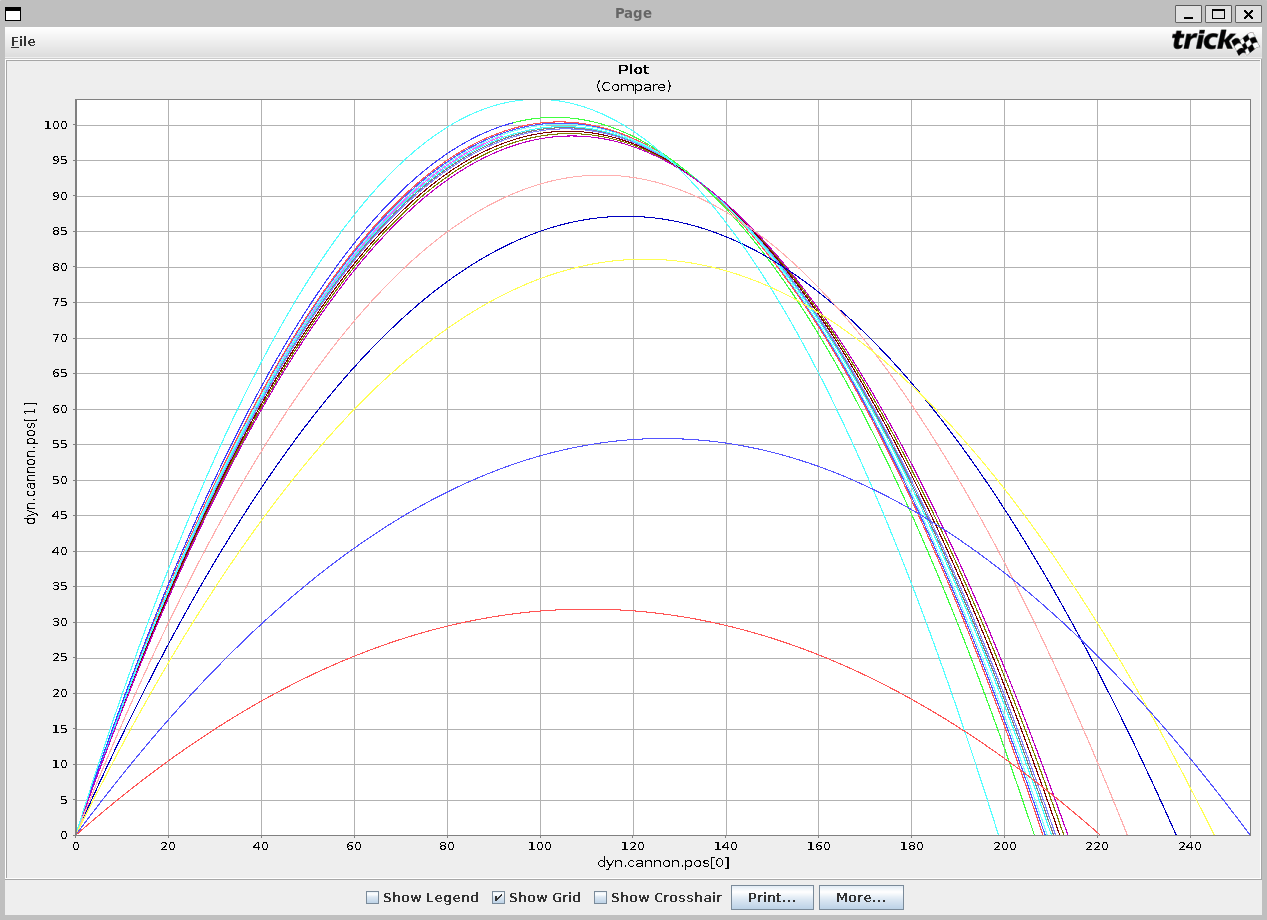
Task: Click the window menu icon in title bar
Action: coord(13,13)
